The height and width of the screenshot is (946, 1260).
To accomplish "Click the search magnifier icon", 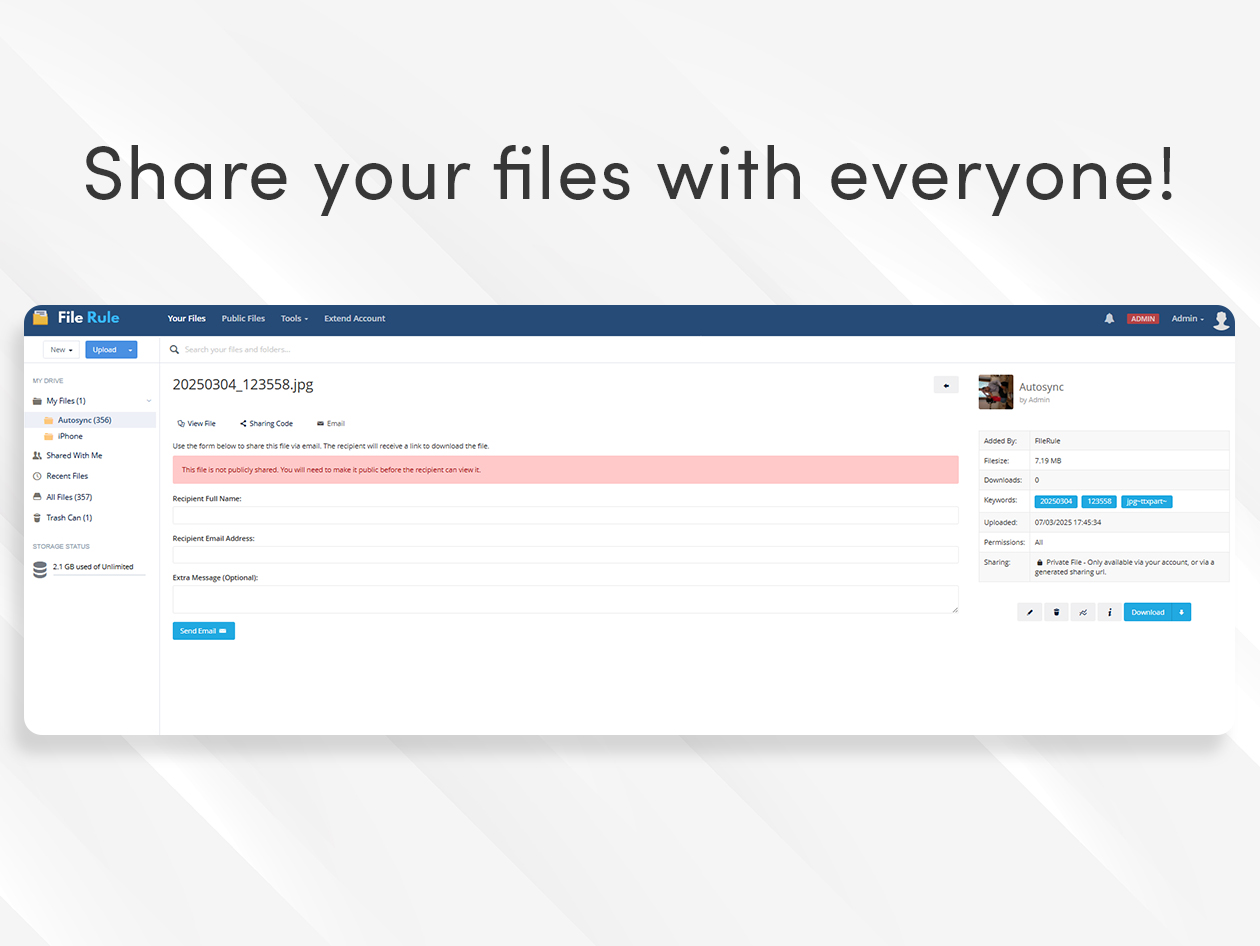I will point(175,350).
